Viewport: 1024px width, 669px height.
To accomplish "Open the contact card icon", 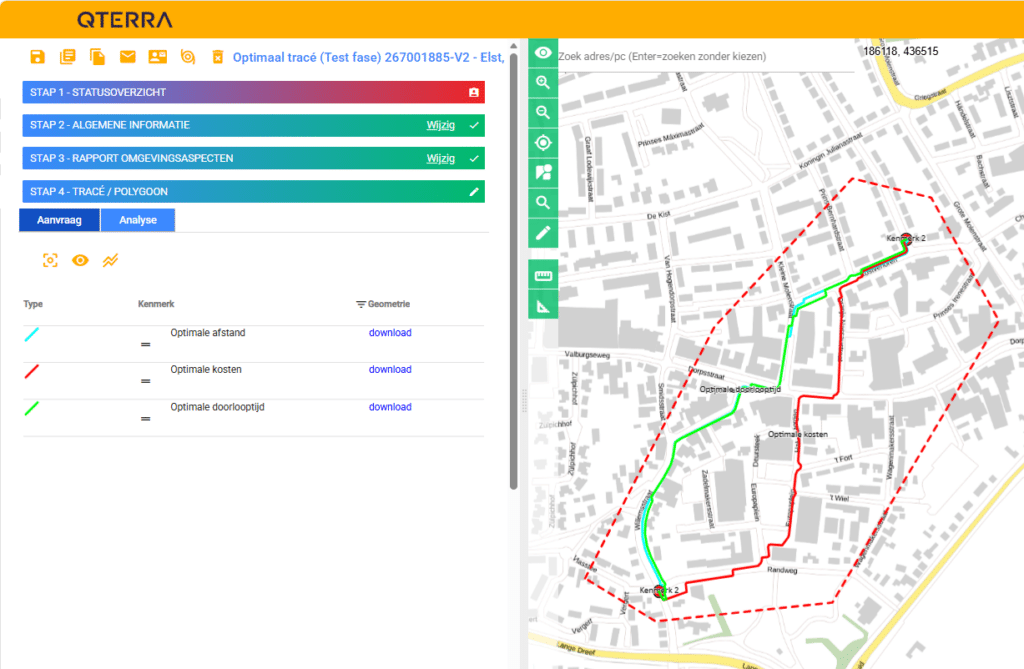I will [x=157, y=57].
